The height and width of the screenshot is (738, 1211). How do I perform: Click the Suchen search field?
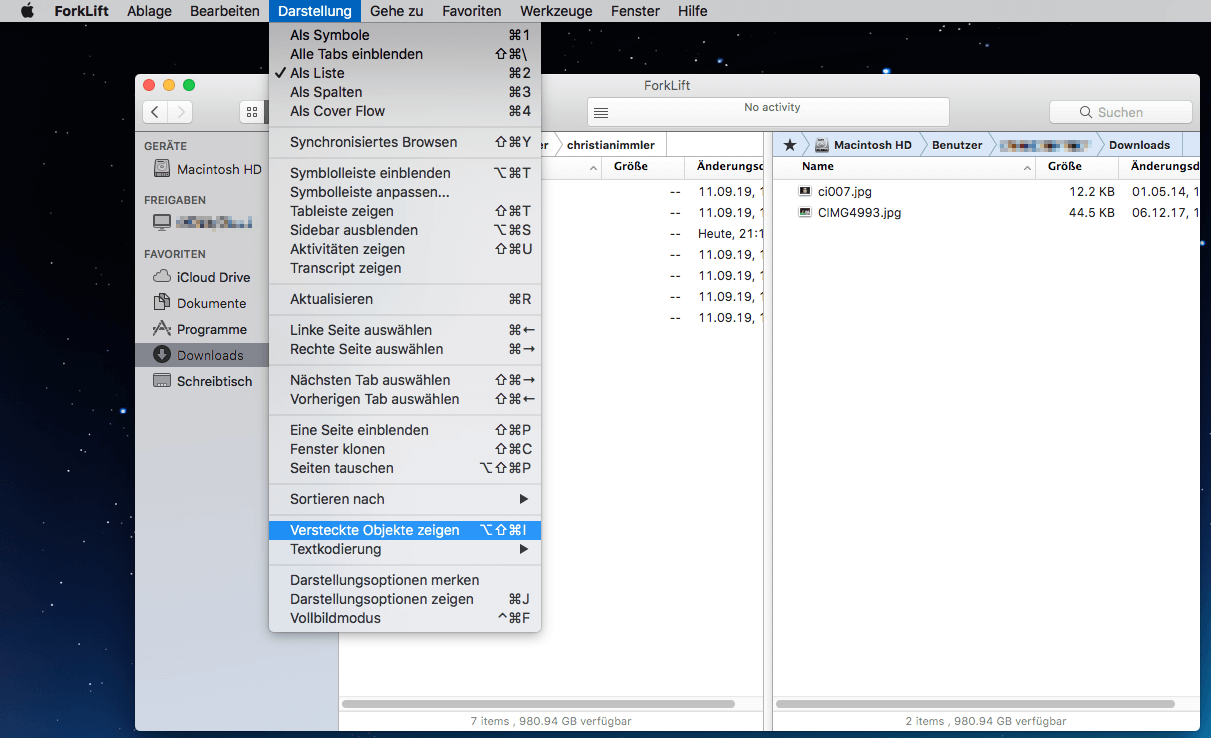click(x=1120, y=112)
